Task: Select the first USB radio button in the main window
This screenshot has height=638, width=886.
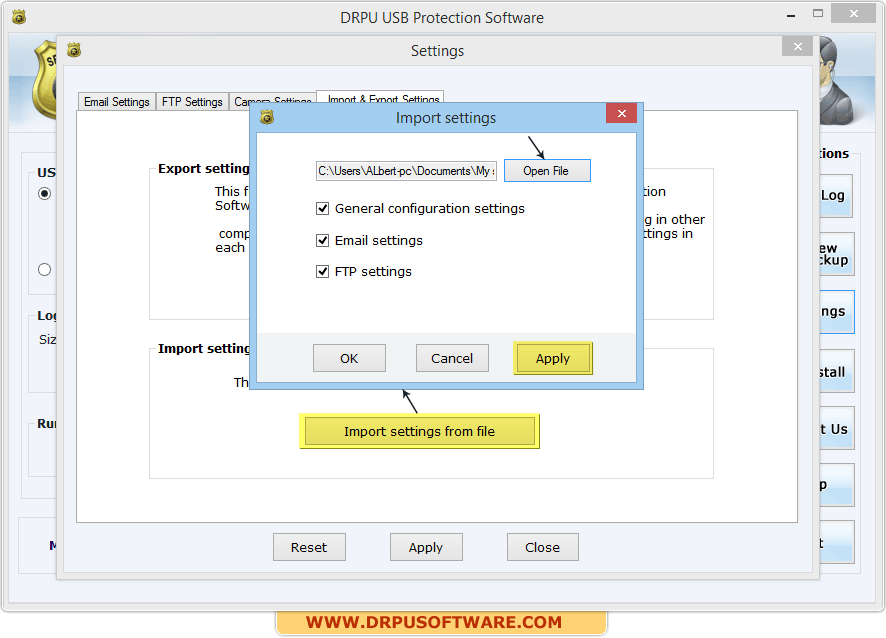Action: 45,194
